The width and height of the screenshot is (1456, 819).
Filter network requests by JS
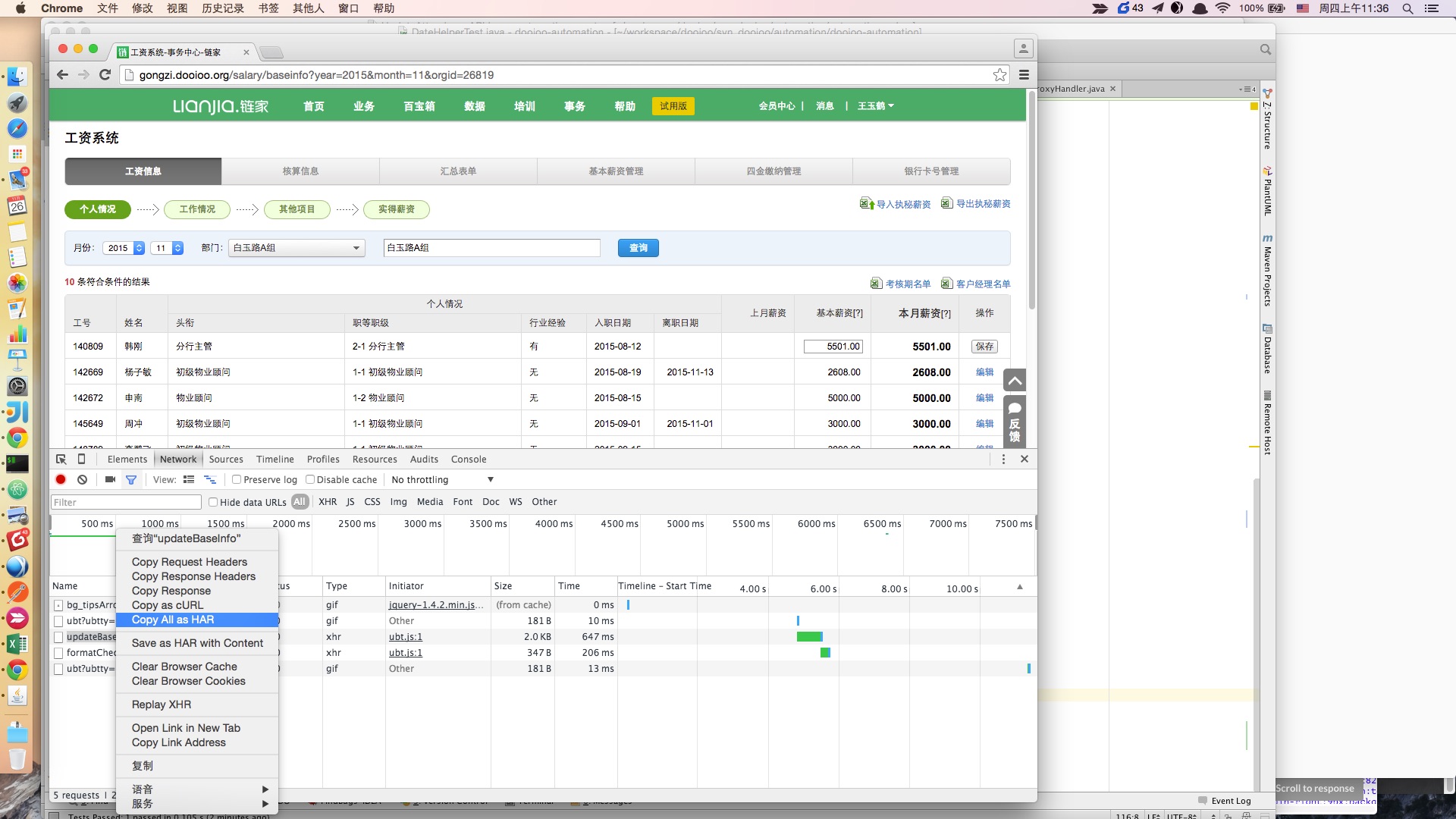[350, 501]
